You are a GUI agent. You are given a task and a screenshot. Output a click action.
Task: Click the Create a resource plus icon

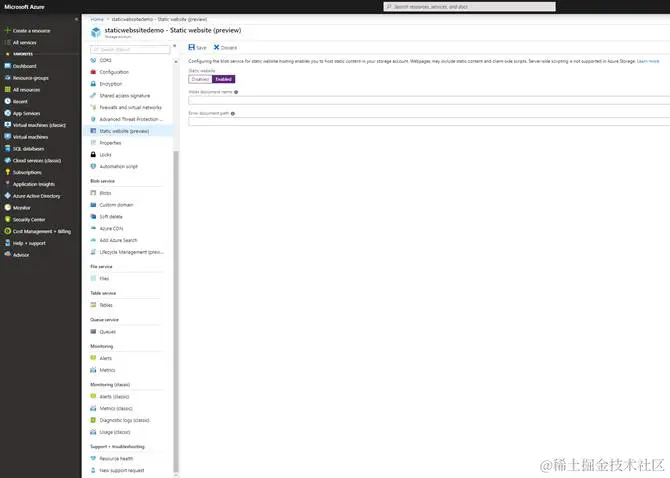click(7, 30)
